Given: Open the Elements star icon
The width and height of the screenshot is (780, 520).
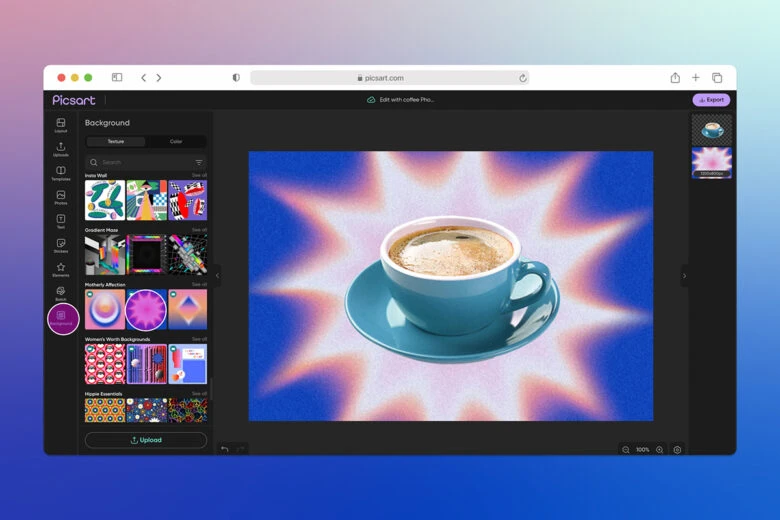Looking at the screenshot, I should click(61, 269).
